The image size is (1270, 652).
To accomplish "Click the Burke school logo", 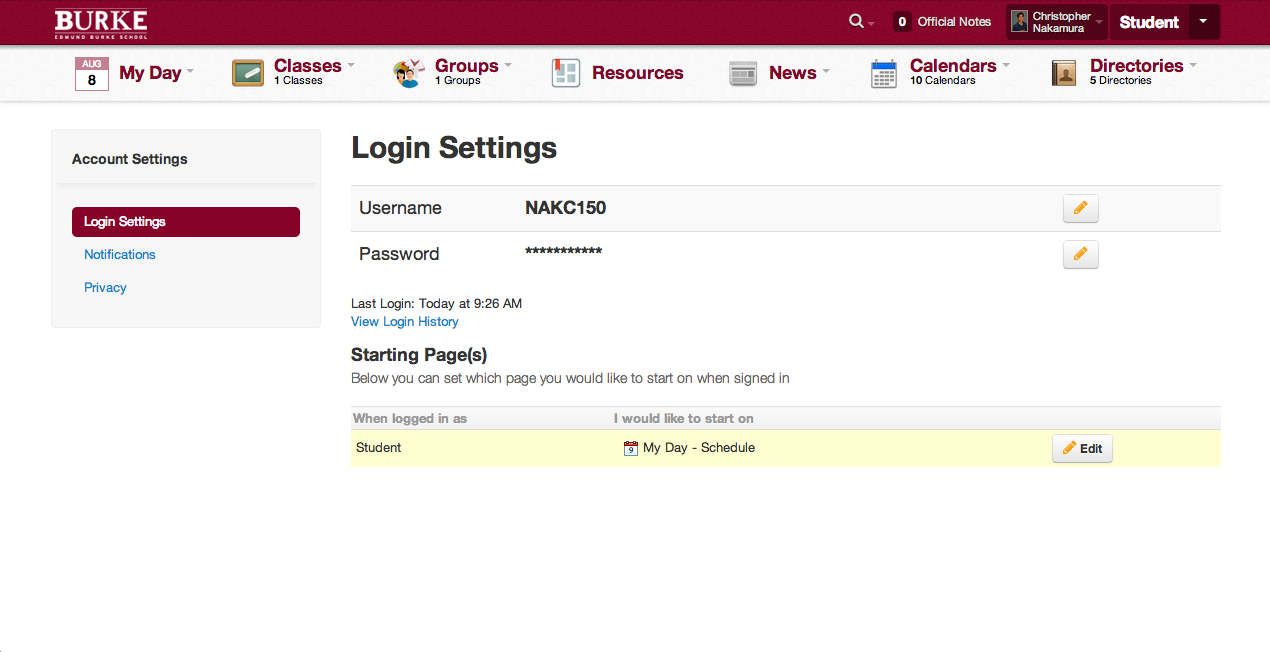I will 101,24.
